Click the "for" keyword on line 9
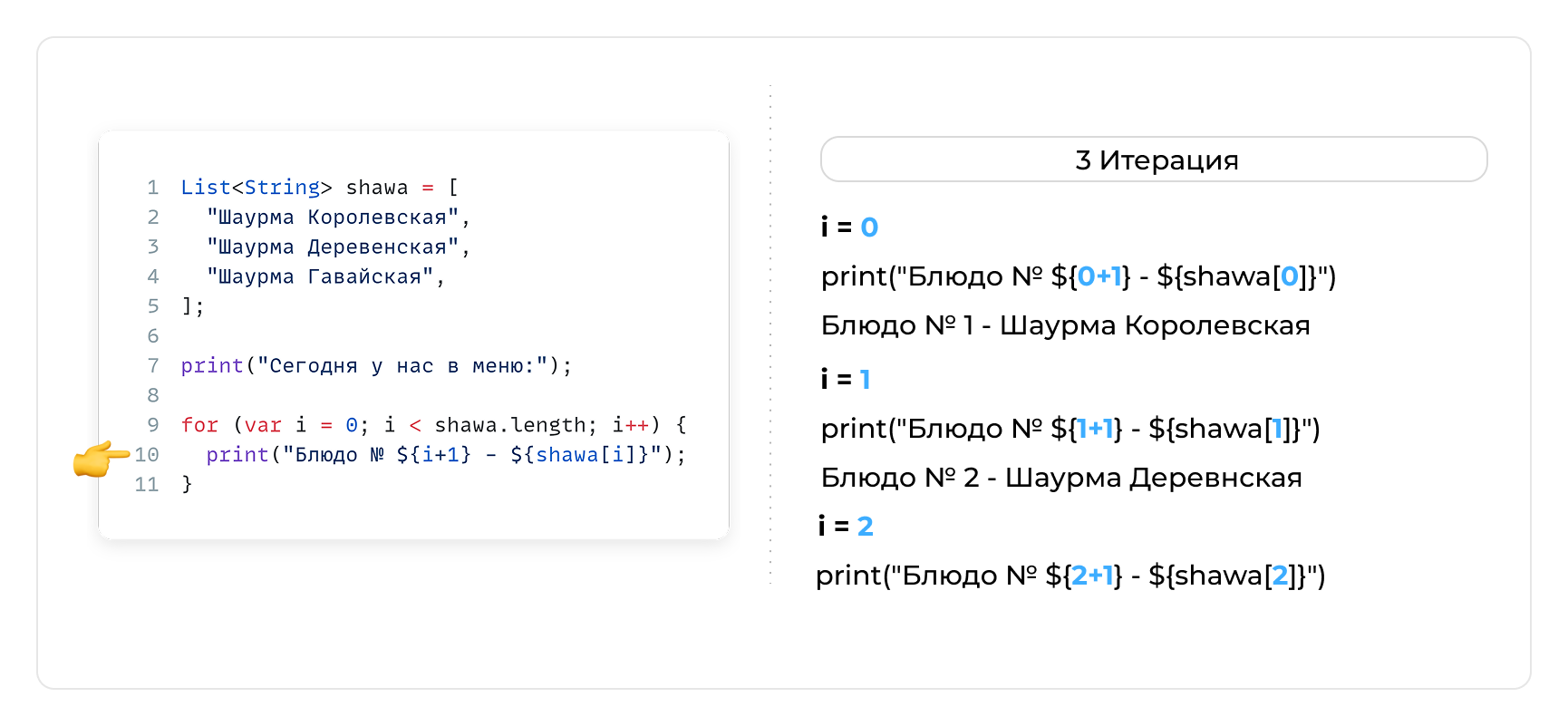1568x726 pixels. tap(199, 425)
